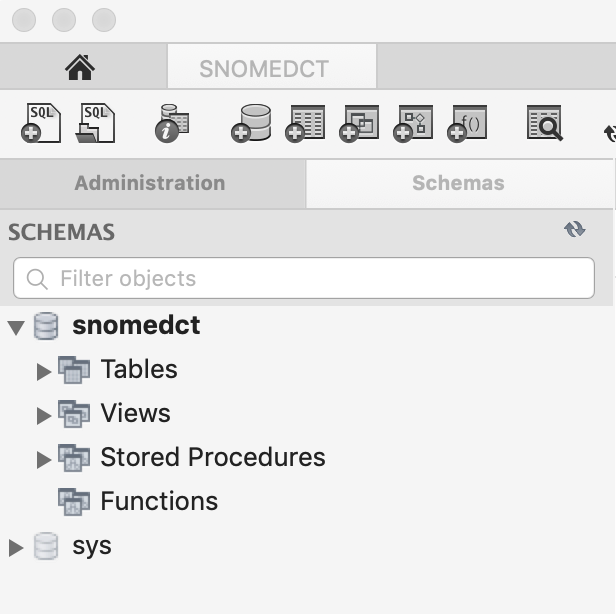Switch to the Schemas tab
The image size is (616, 614).
[460, 183]
